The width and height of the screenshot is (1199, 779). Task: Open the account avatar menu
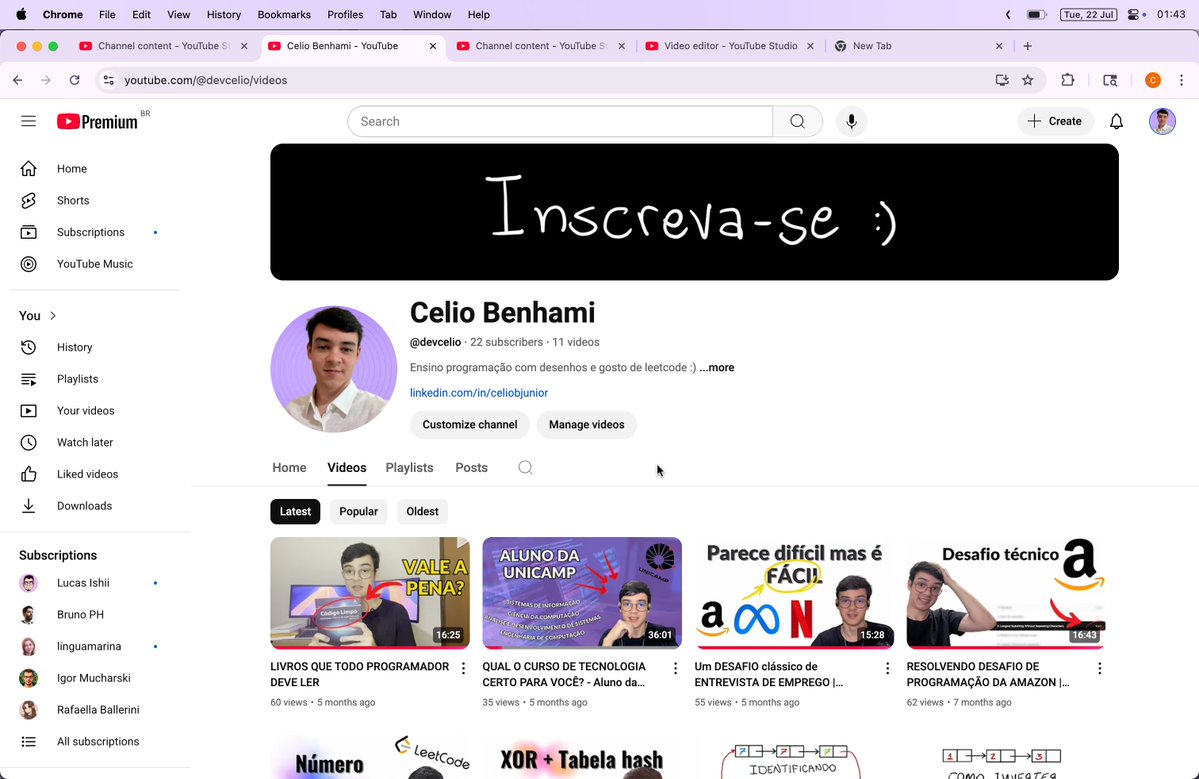(1162, 122)
